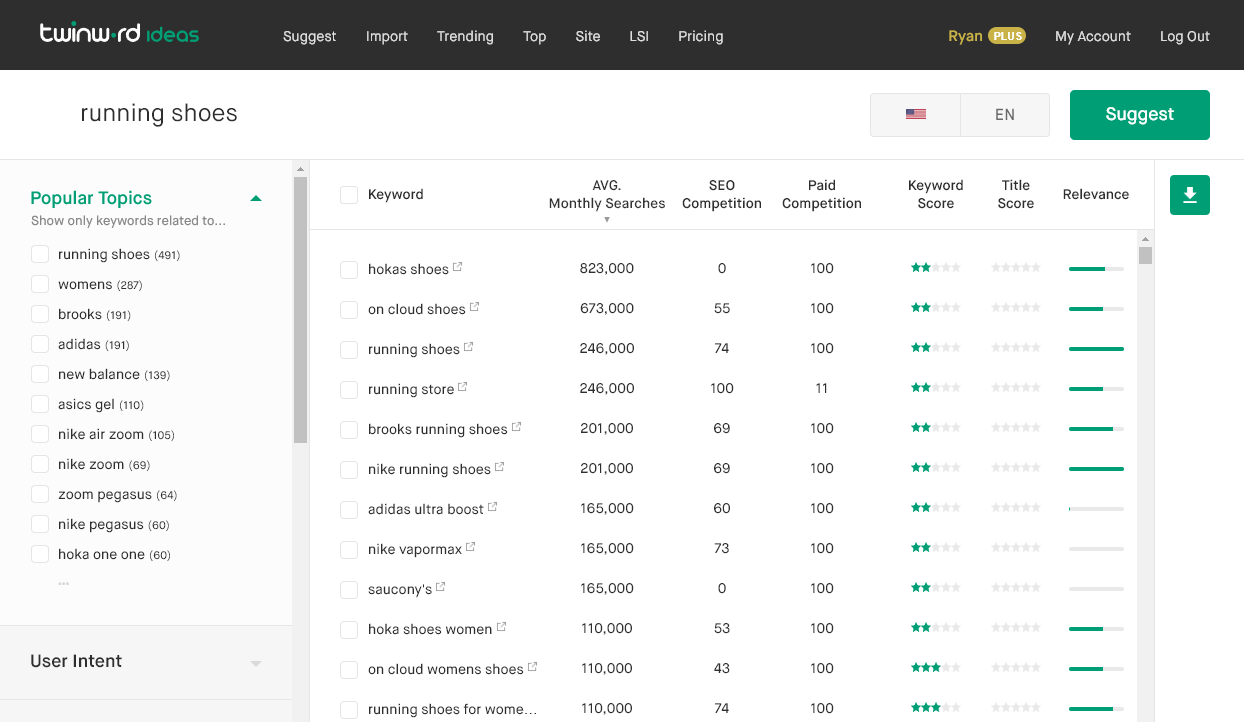Image resolution: width=1244 pixels, height=722 pixels.
Task: Go to the Pricing page
Action: 700,36
